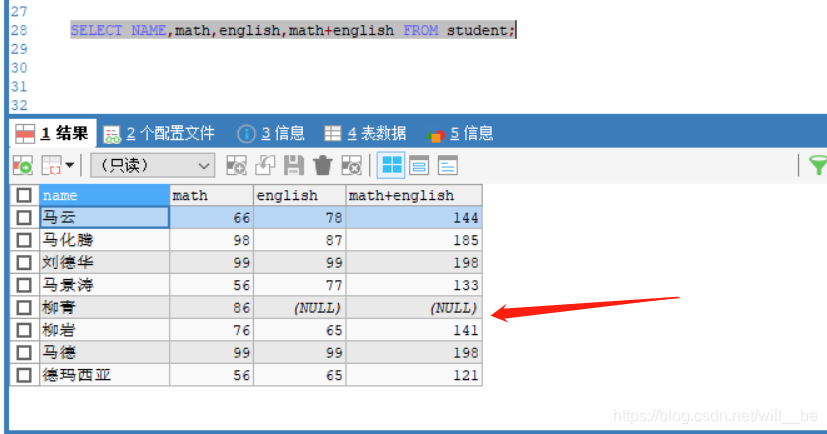Click the delete row trash icon
The image size is (827, 434).
[322, 166]
